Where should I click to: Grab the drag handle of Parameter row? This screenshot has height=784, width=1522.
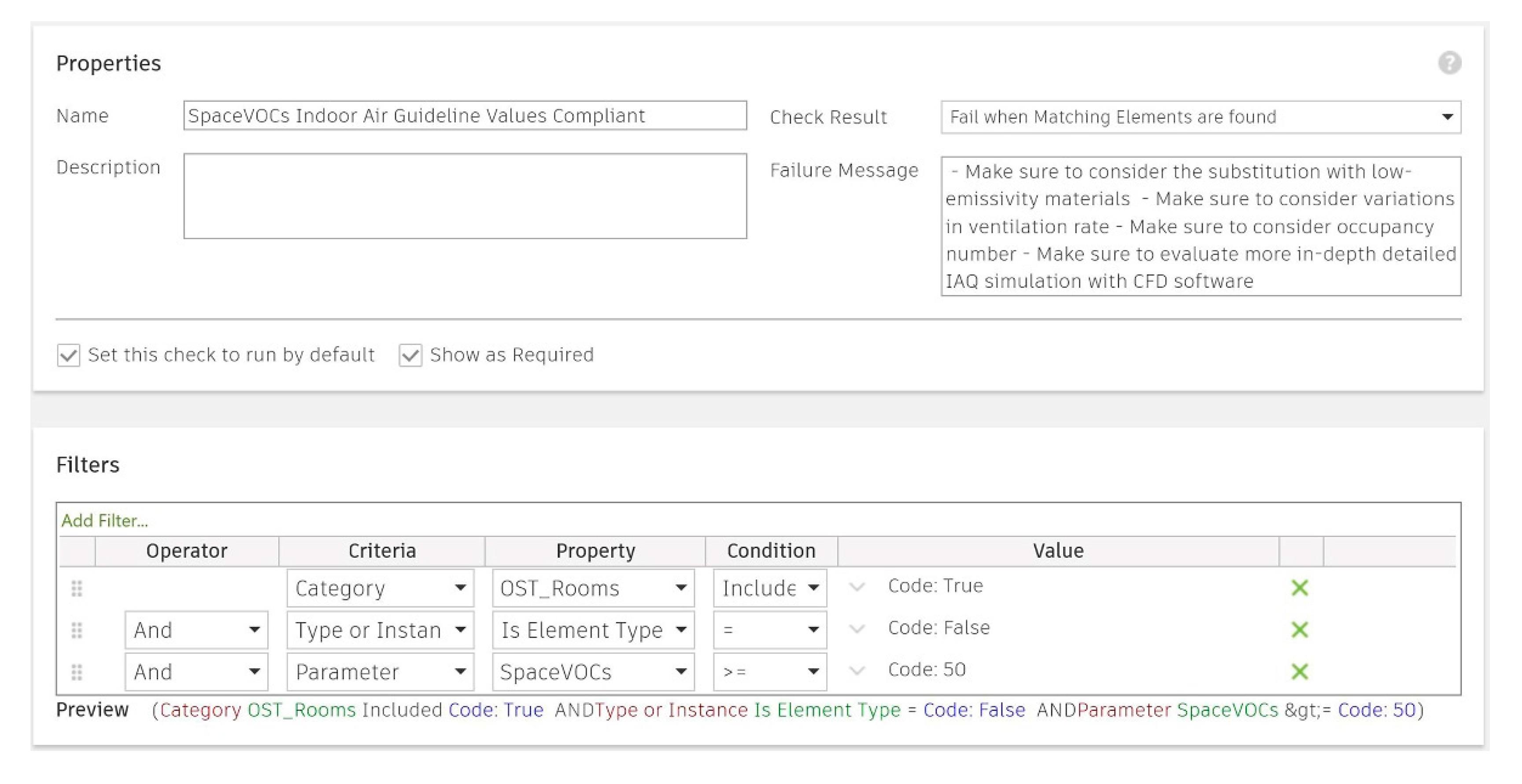pos(77,672)
